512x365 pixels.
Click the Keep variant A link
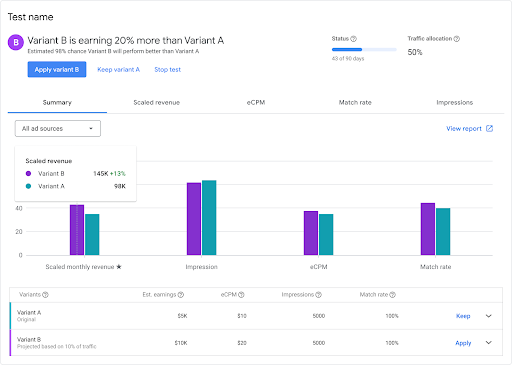point(118,70)
